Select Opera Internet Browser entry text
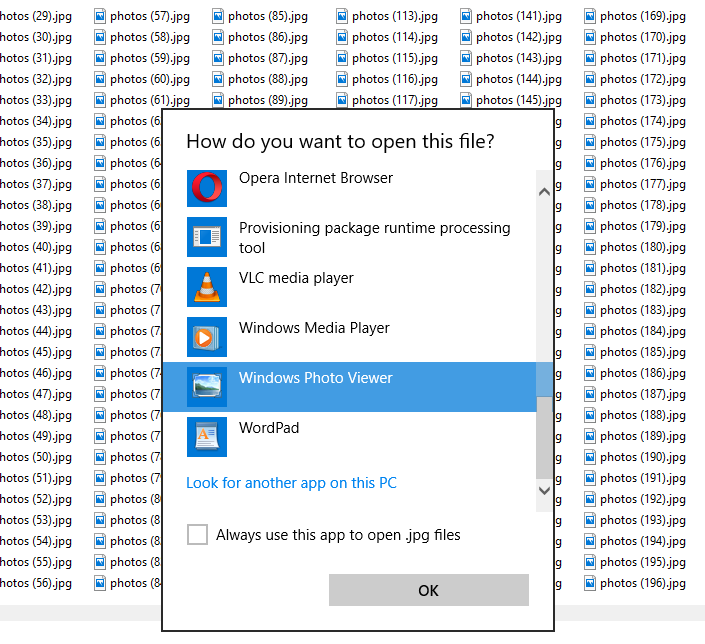 click(316, 178)
